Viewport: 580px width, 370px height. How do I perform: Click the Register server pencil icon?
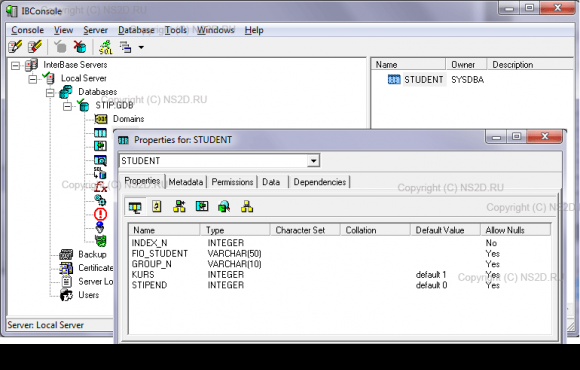[x=15, y=47]
